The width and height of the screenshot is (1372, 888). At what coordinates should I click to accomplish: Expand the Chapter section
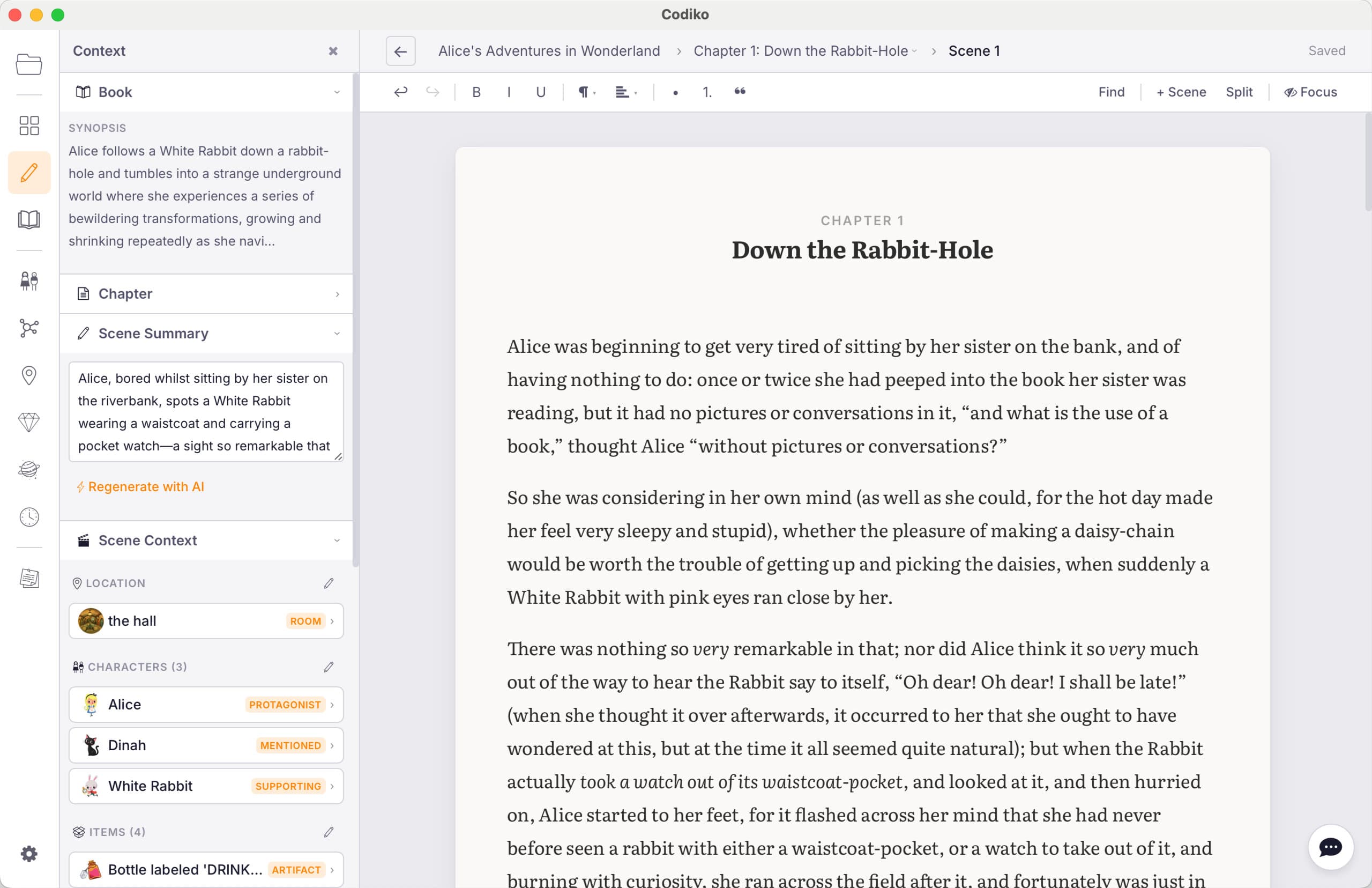click(x=206, y=293)
